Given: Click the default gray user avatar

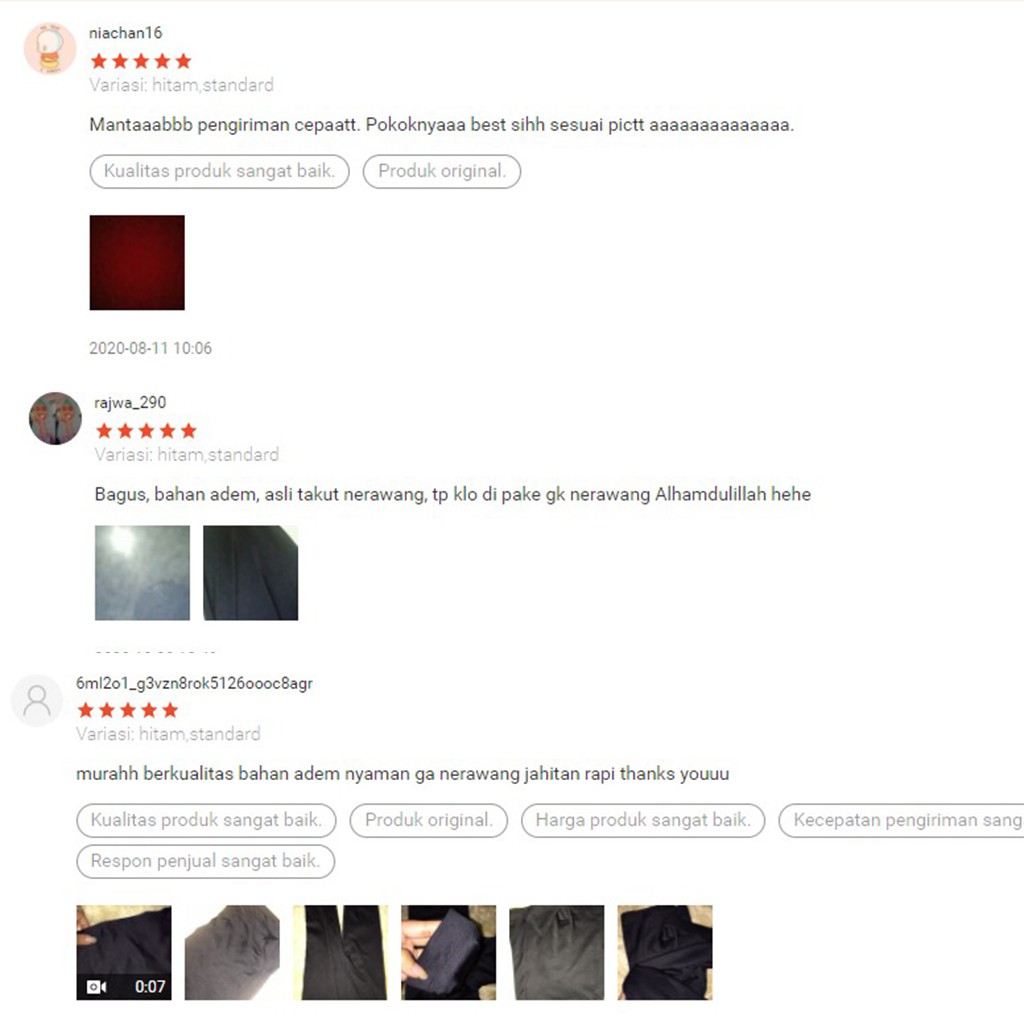Looking at the screenshot, I should 37,700.
